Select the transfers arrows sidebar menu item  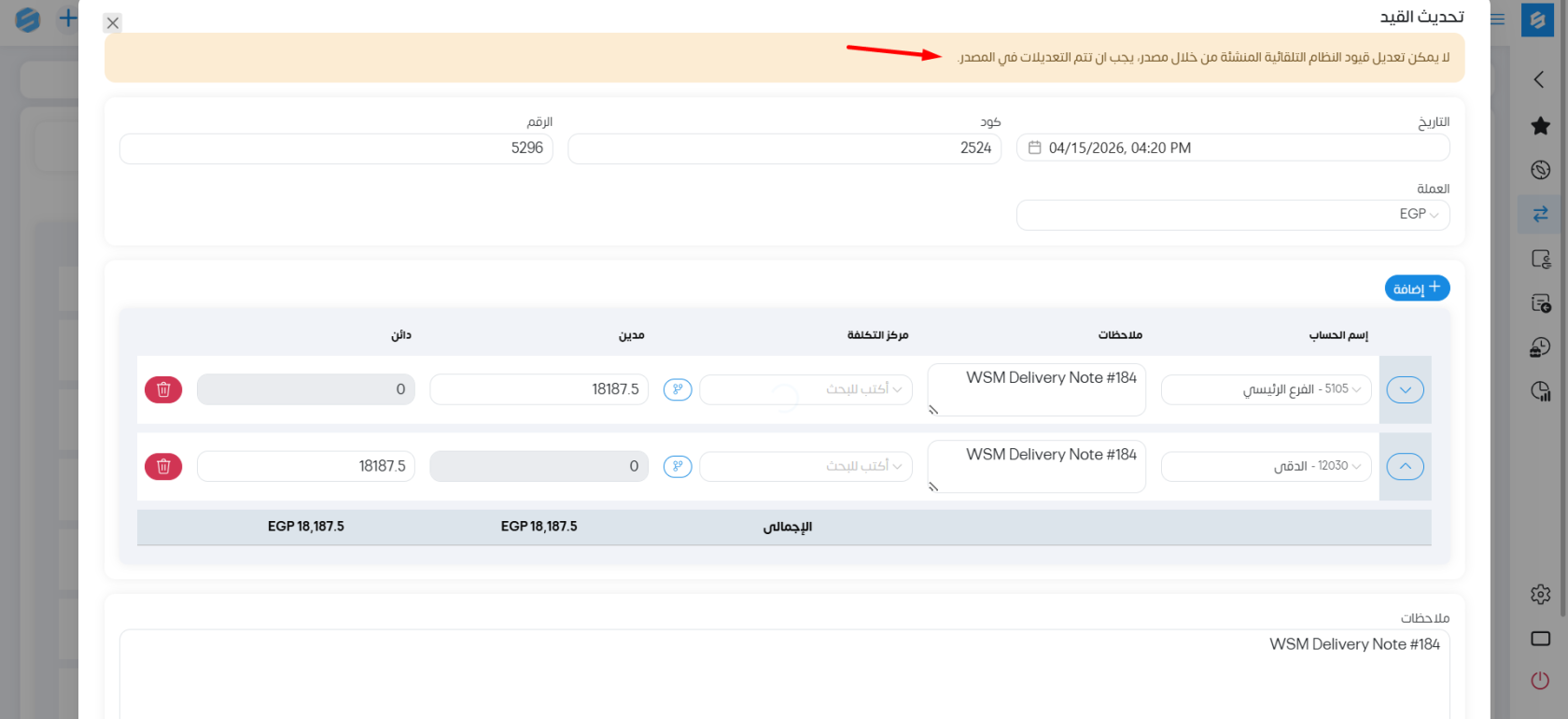coord(1540,214)
